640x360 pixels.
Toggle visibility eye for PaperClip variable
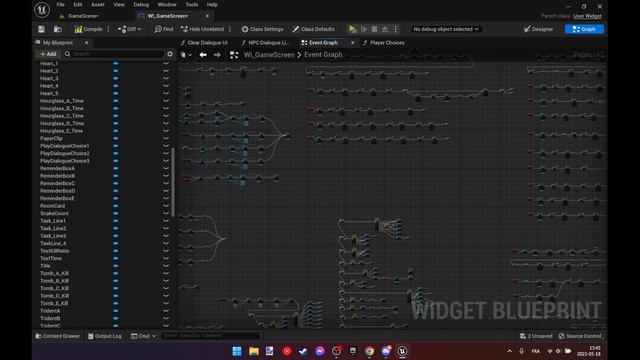(x=166, y=138)
